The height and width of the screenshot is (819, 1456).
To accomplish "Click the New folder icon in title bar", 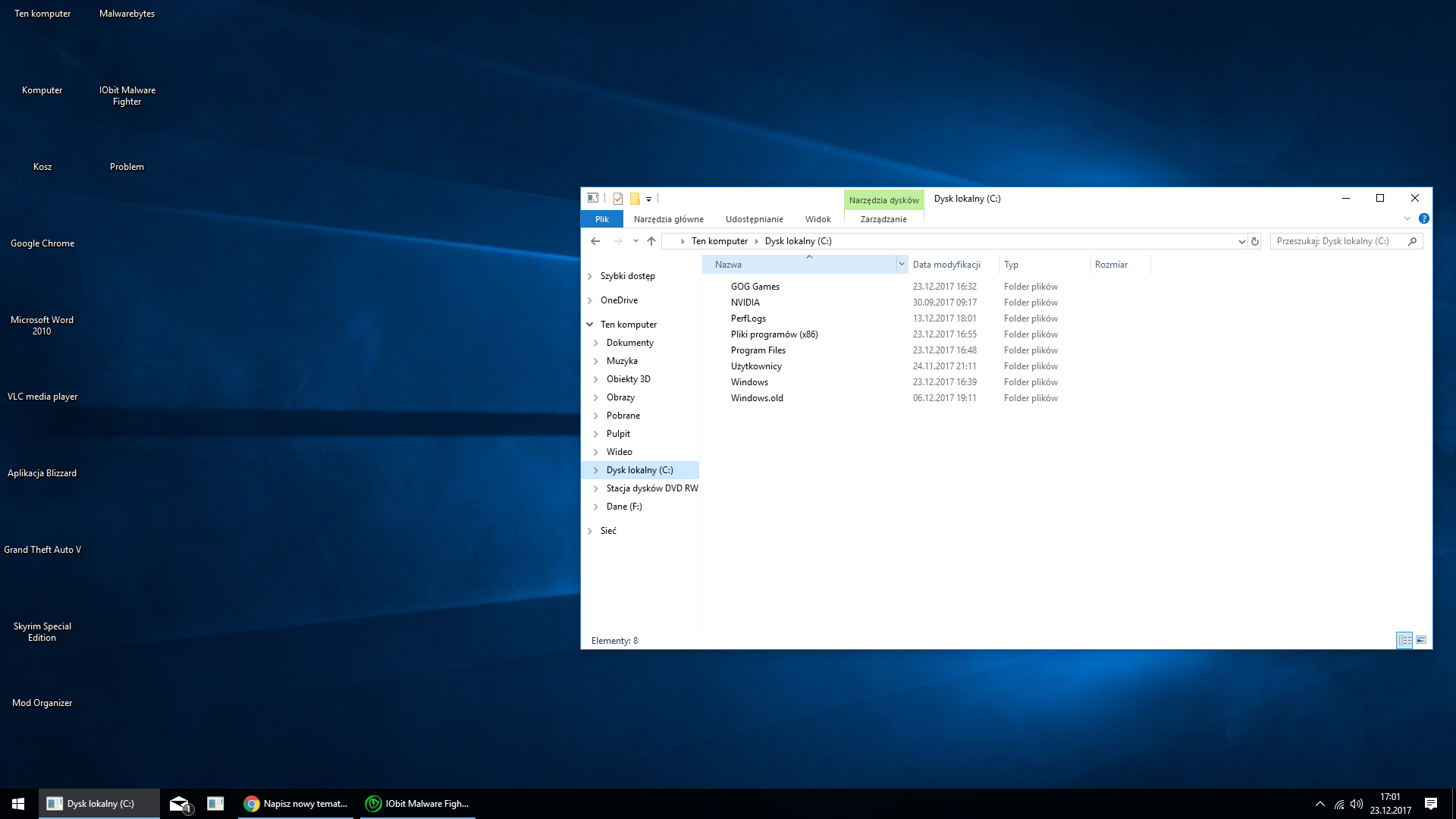I will (635, 199).
